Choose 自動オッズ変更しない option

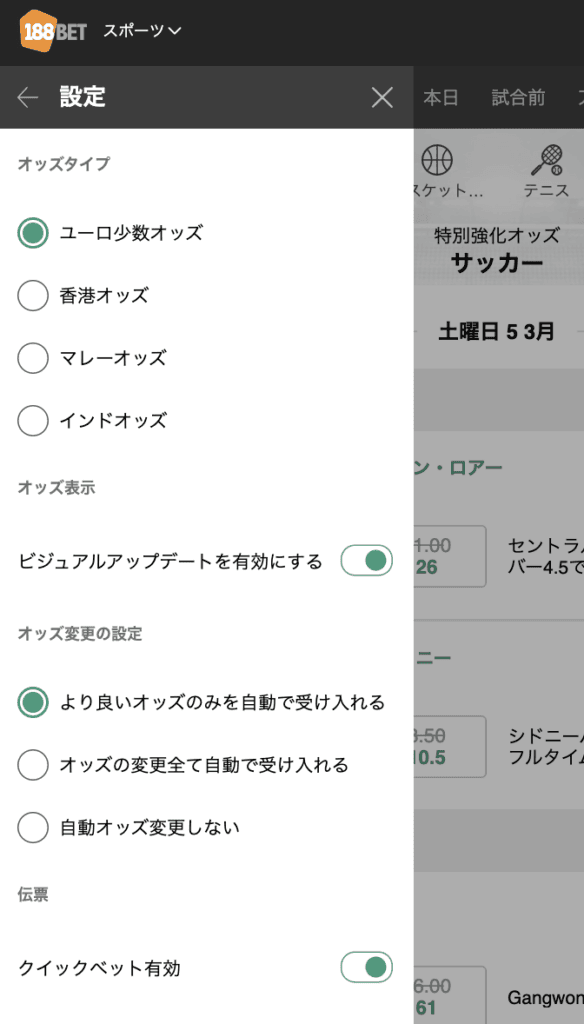click(x=33, y=827)
